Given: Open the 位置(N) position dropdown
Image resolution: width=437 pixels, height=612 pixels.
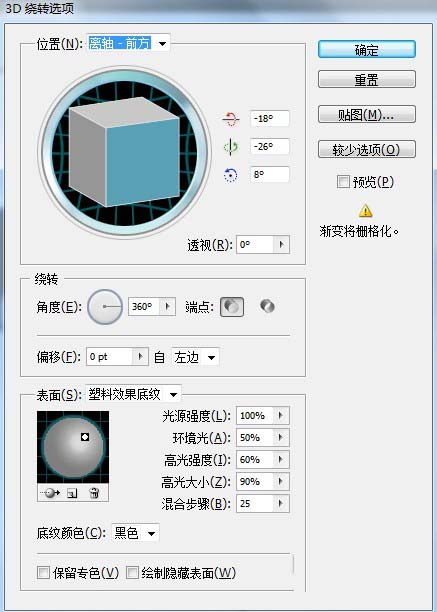Looking at the screenshot, I should point(128,43).
